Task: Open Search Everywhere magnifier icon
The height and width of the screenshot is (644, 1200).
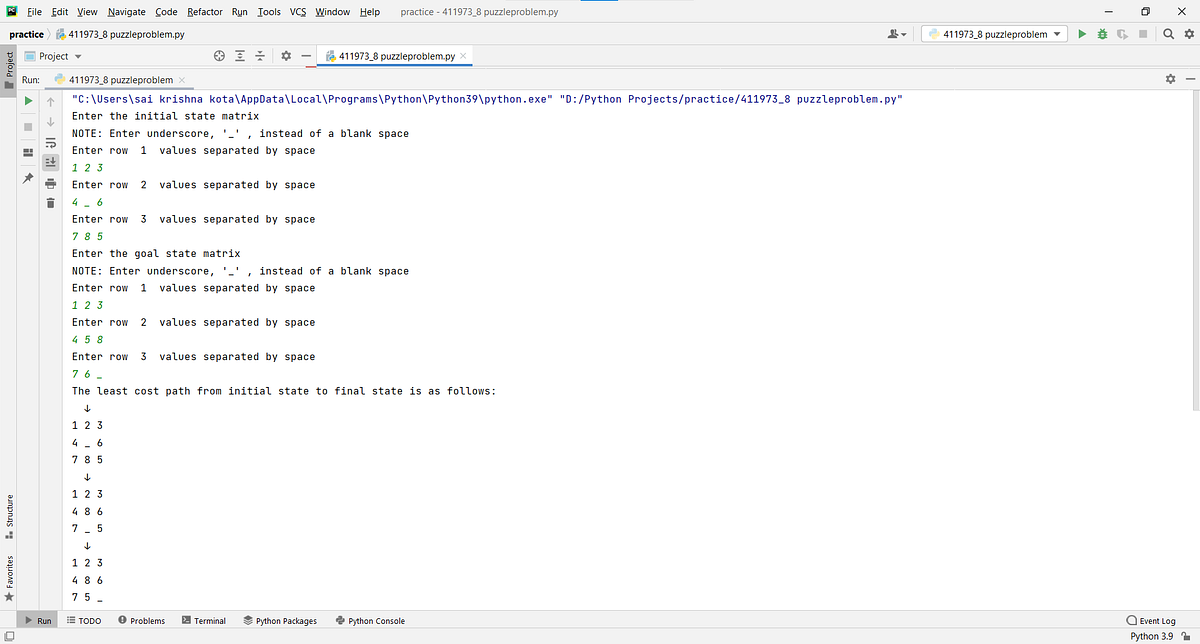Action: pyautogui.click(x=1169, y=34)
